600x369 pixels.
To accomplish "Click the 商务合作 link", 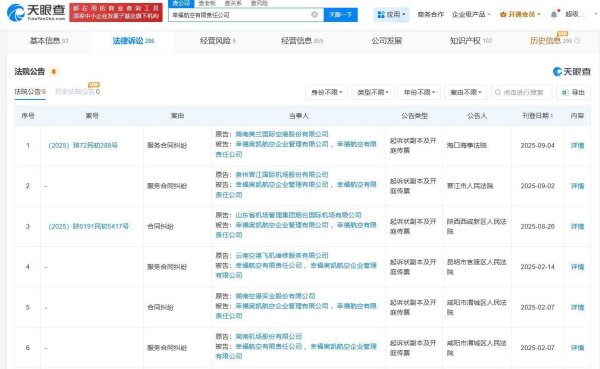I will click(x=430, y=15).
